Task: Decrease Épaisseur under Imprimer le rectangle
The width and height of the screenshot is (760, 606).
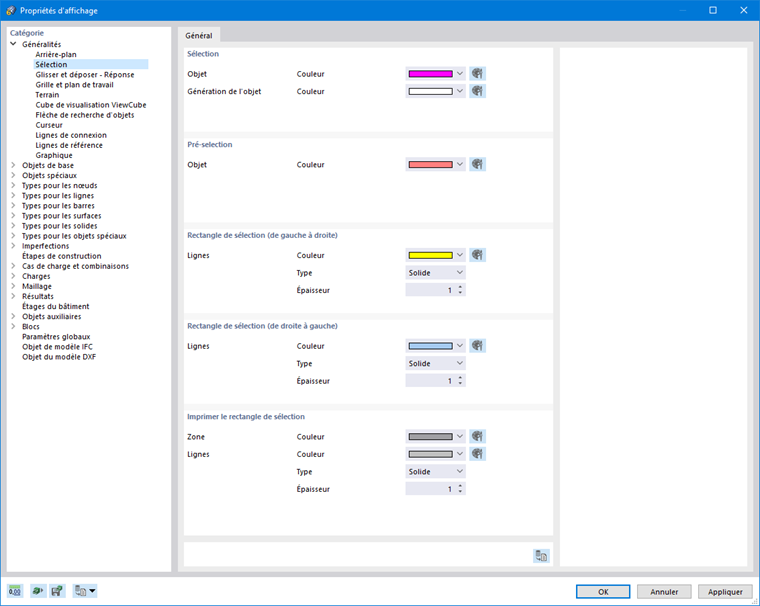Action: coord(460,492)
